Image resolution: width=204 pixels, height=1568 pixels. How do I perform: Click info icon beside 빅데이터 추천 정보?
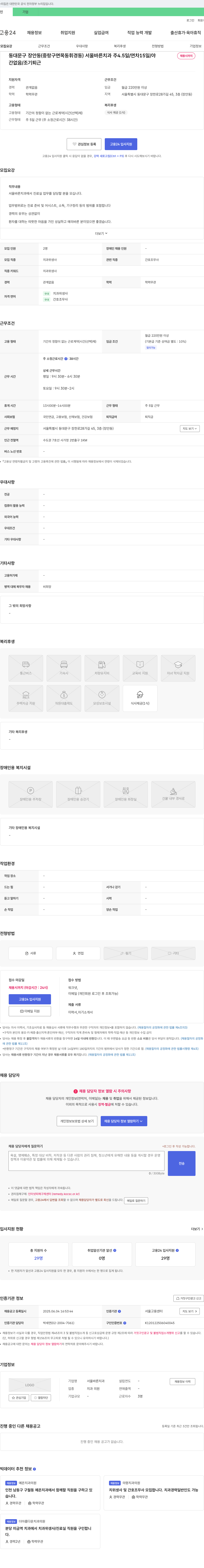tap(34, 1469)
